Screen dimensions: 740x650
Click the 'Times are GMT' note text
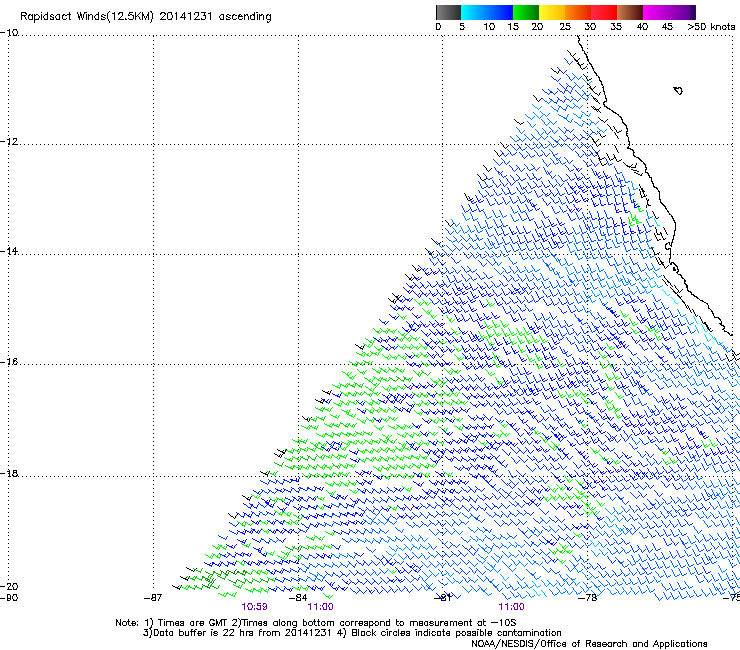tap(193, 623)
